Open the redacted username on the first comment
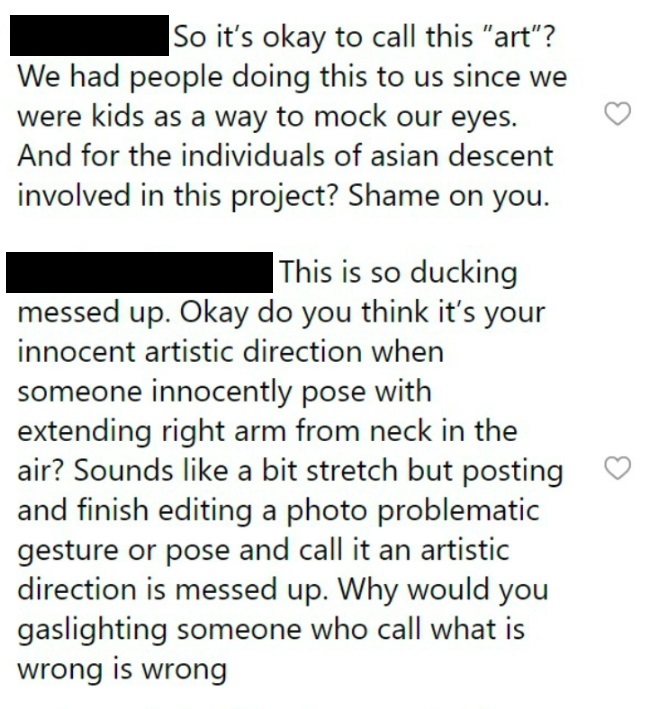The height and width of the screenshot is (709, 657). tap(90, 35)
